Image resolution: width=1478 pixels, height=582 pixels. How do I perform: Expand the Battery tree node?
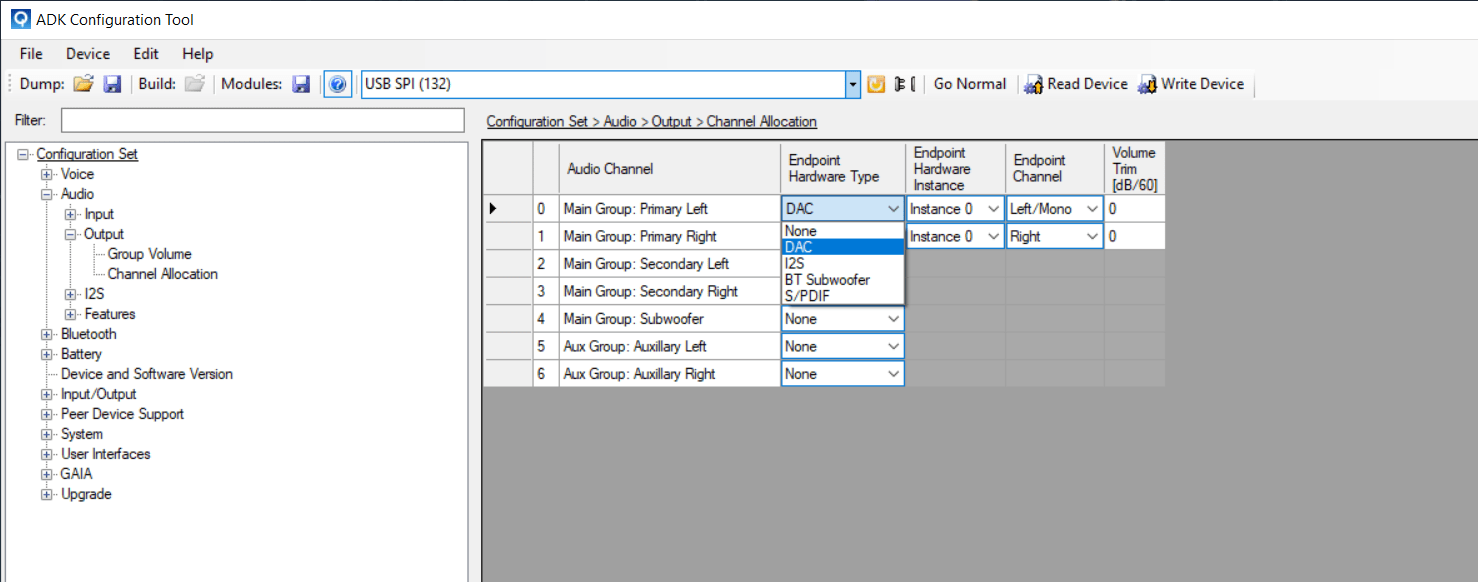click(46, 354)
